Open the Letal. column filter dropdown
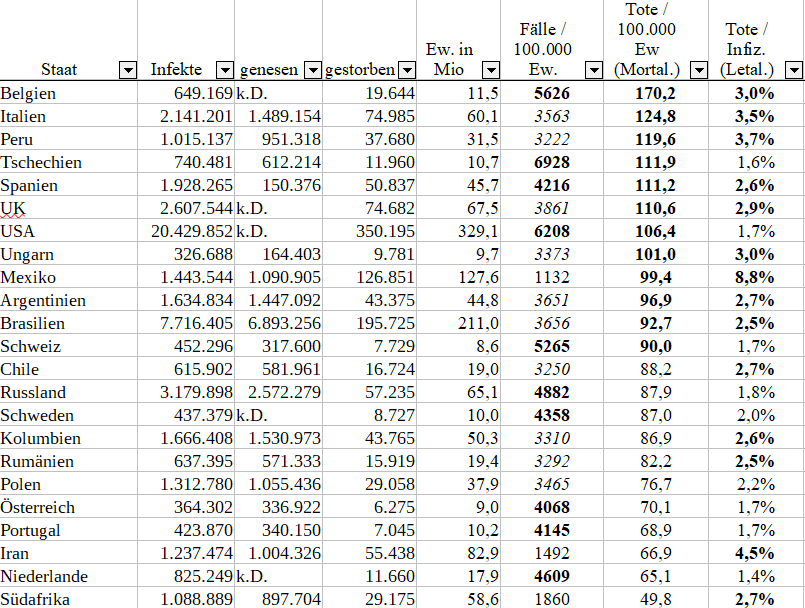Screen dimensions: 805x608 point(794,70)
